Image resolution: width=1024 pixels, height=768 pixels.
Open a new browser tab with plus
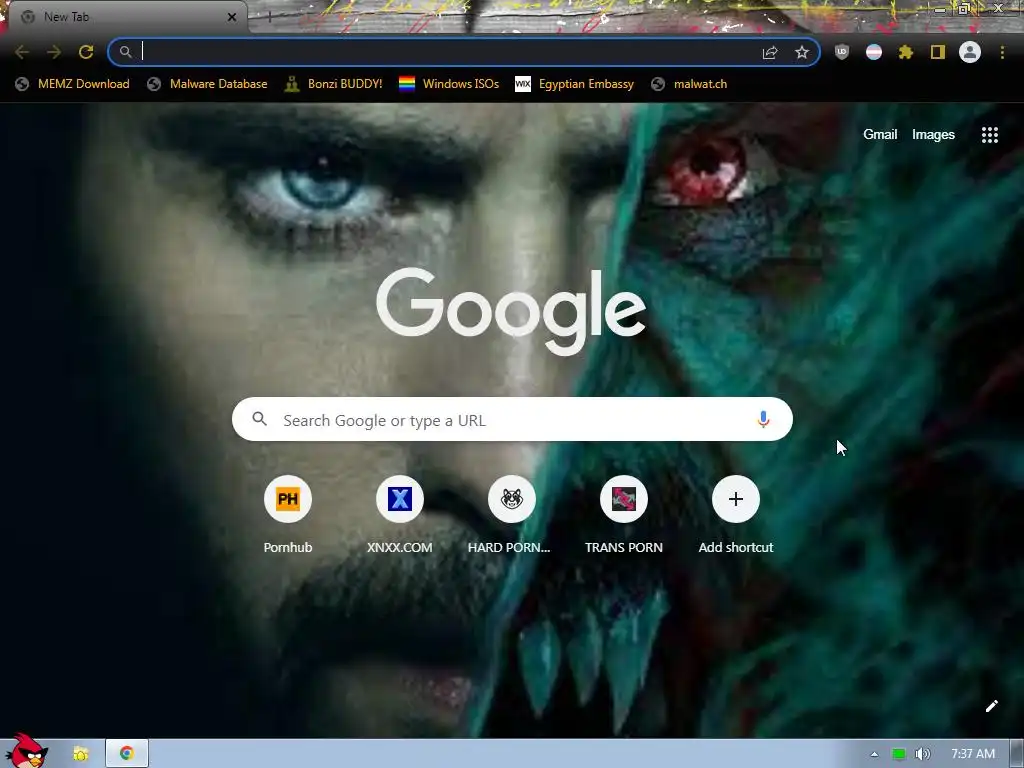tap(270, 17)
